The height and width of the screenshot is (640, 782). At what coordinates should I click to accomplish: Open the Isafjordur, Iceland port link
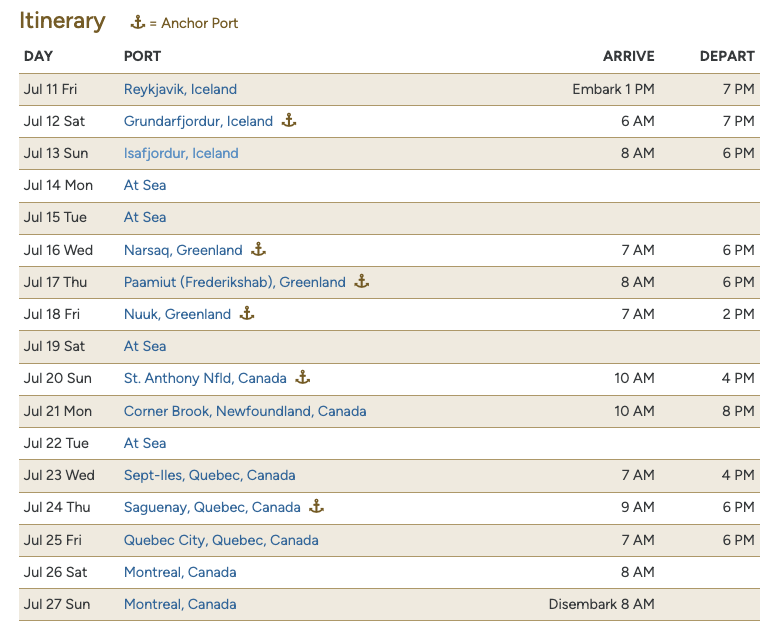(181, 153)
